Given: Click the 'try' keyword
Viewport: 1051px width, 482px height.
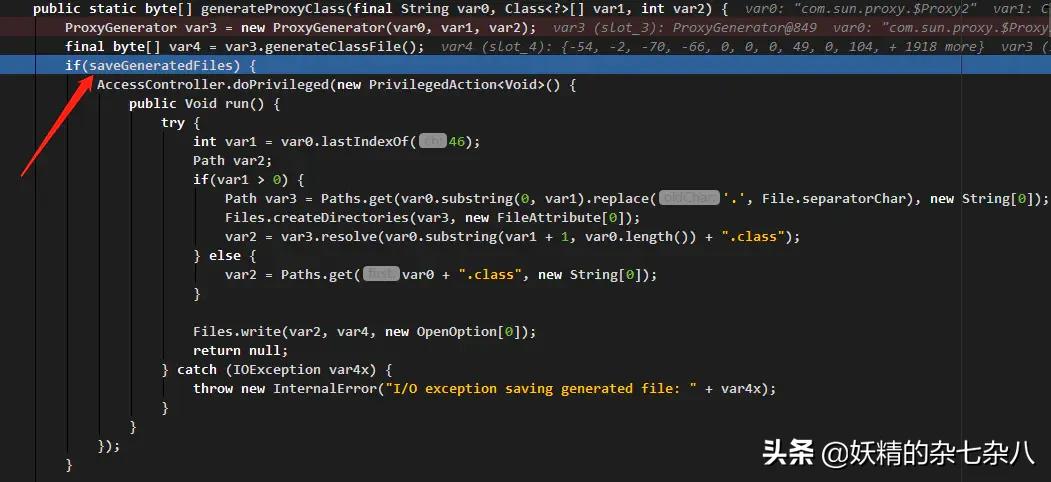Looking at the screenshot, I should tap(173, 123).
